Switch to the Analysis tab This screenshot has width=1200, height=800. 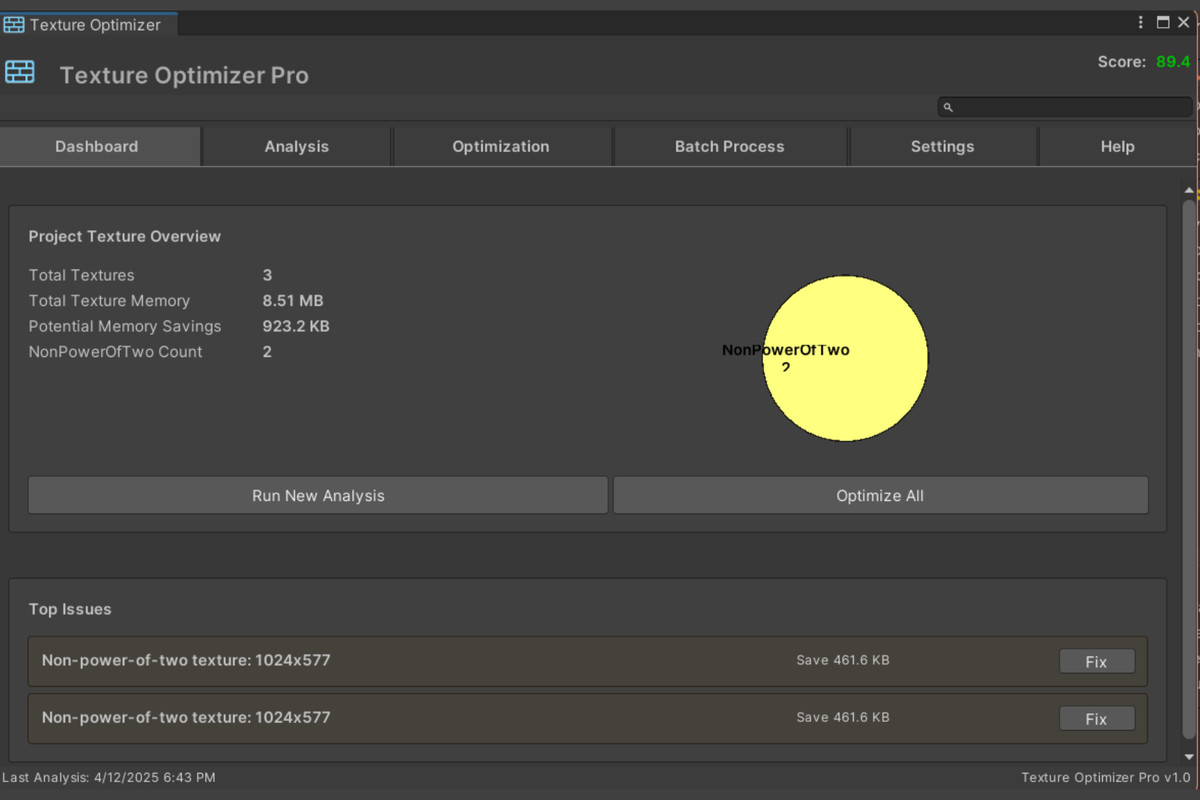tap(296, 146)
